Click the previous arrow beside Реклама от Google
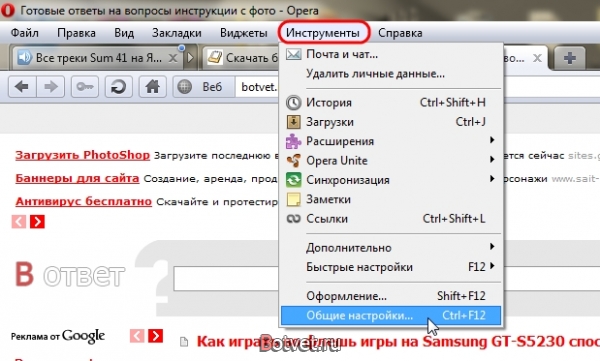This screenshot has width=600, height=361. (137, 336)
